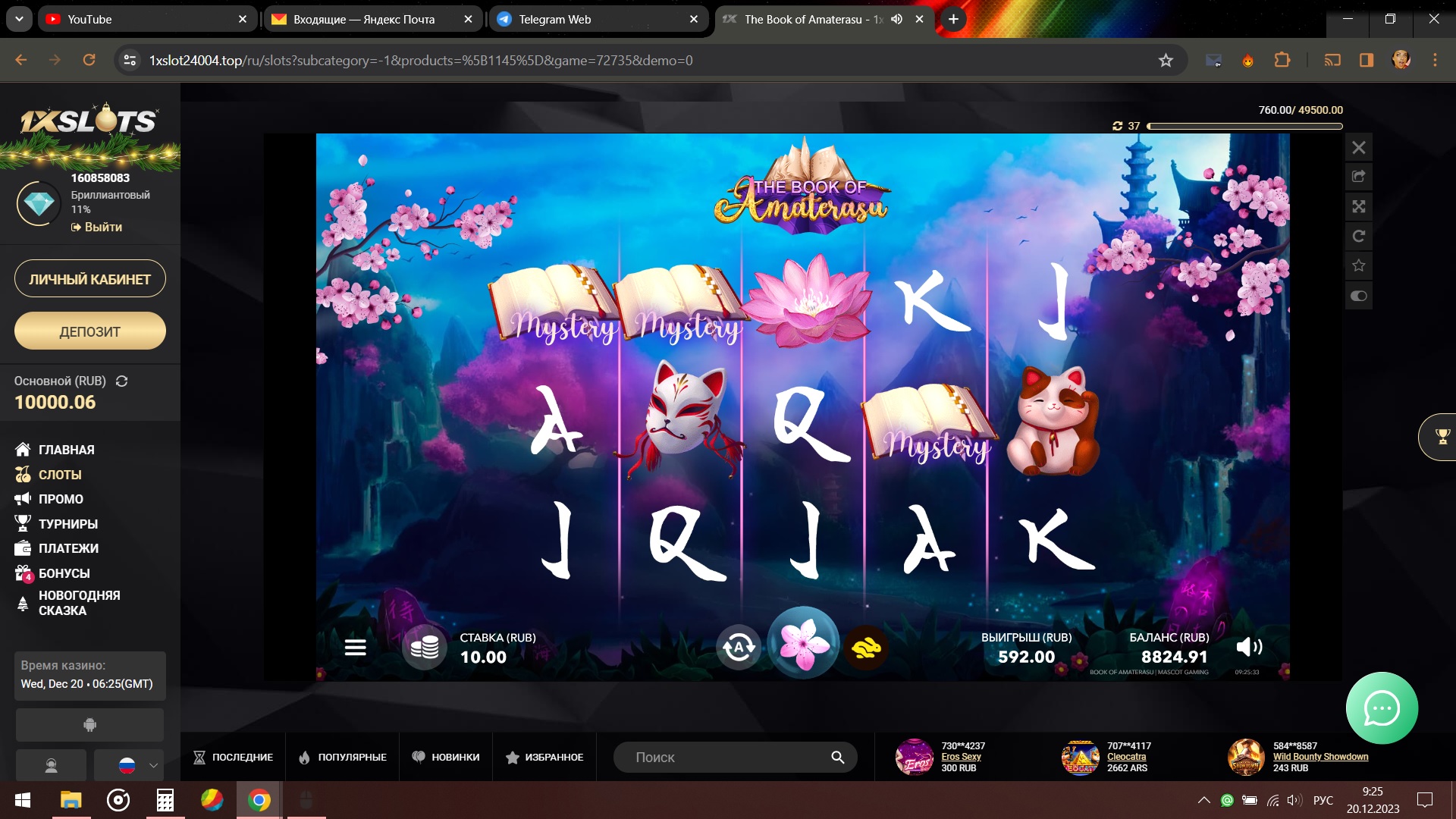The width and height of the screenshot is (1456, 819).
Task: Add game to favorites star icon
Action: [1358, 265]
